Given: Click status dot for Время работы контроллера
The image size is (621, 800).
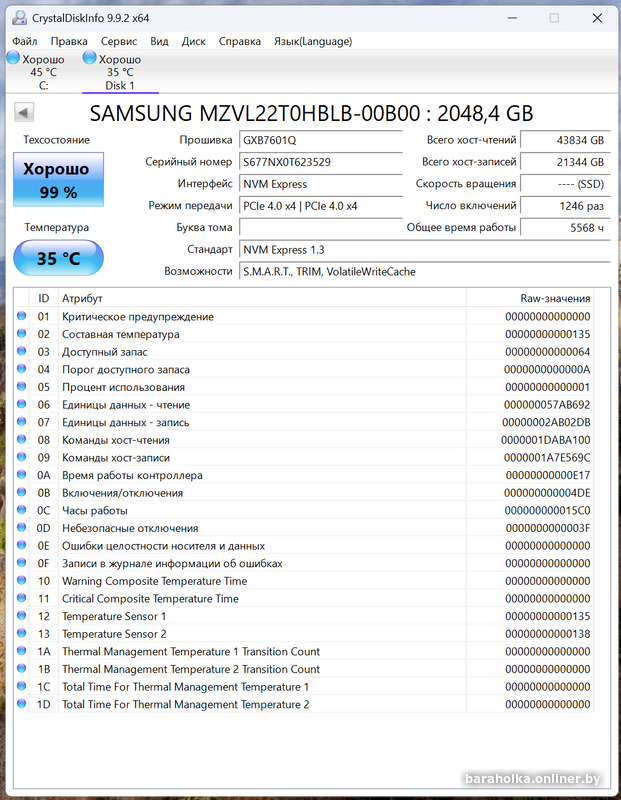Looking at the screenshot, I should (21, 474).
